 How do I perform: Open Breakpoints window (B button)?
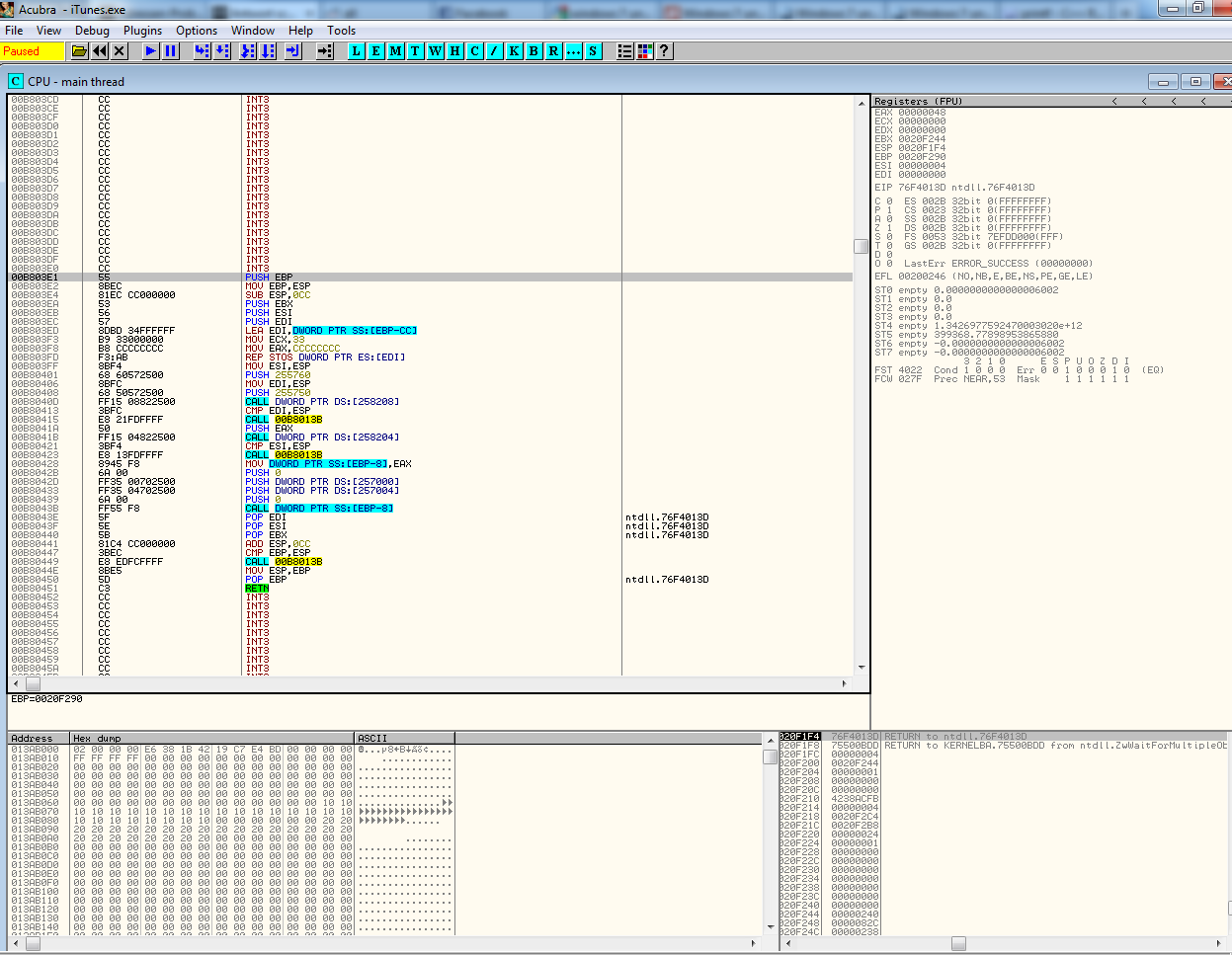[534, 51]
